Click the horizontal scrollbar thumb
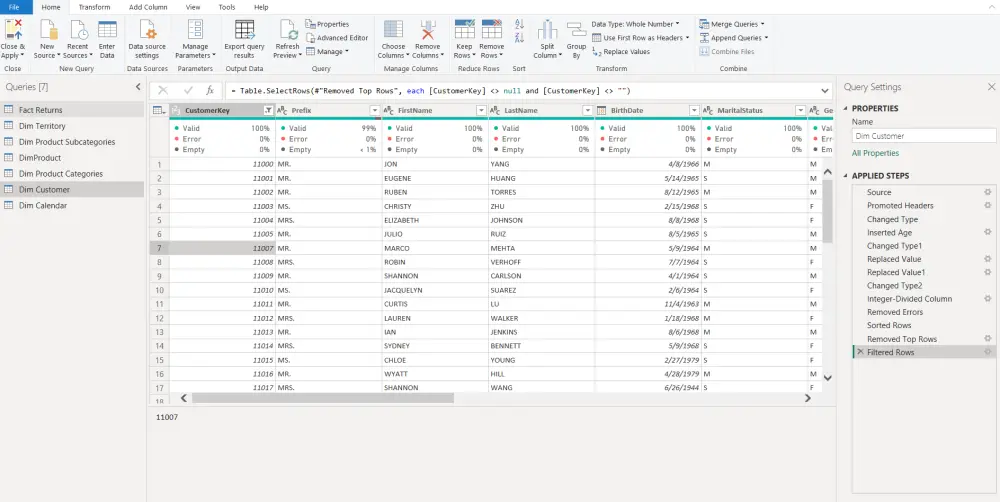1000x502 pixels. [x=323, y=398]
